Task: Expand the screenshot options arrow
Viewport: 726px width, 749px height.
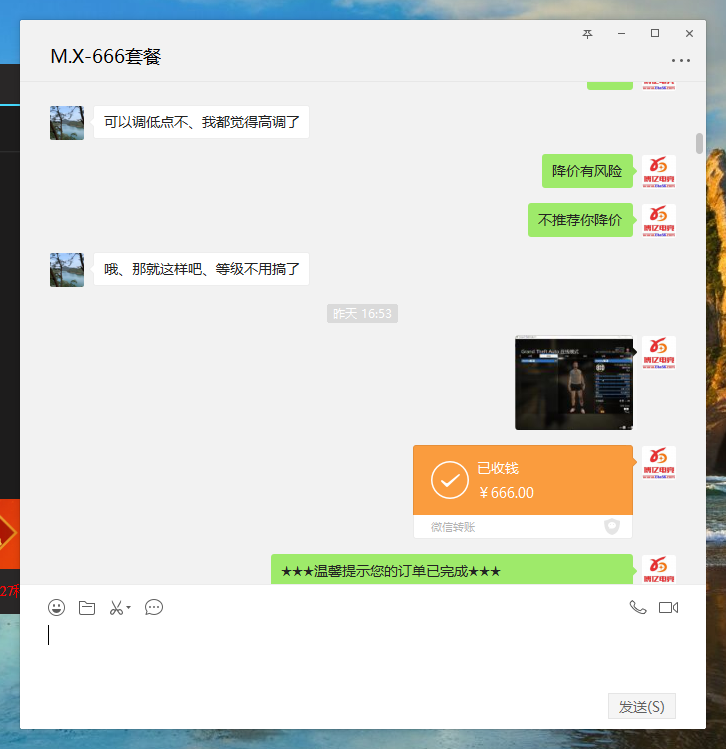Action: (x=128, y=608)
